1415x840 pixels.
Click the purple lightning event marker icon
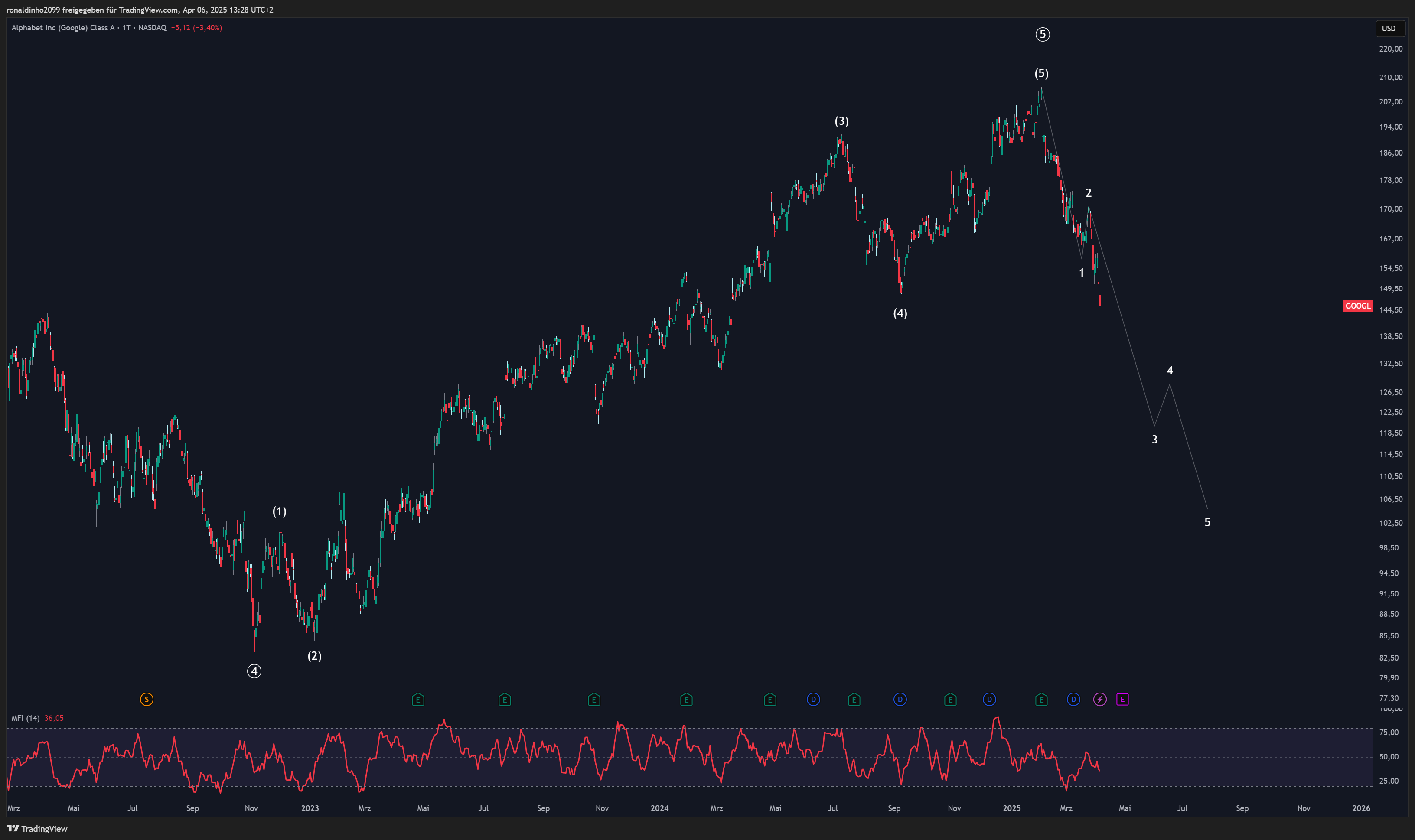(1100, 700)
